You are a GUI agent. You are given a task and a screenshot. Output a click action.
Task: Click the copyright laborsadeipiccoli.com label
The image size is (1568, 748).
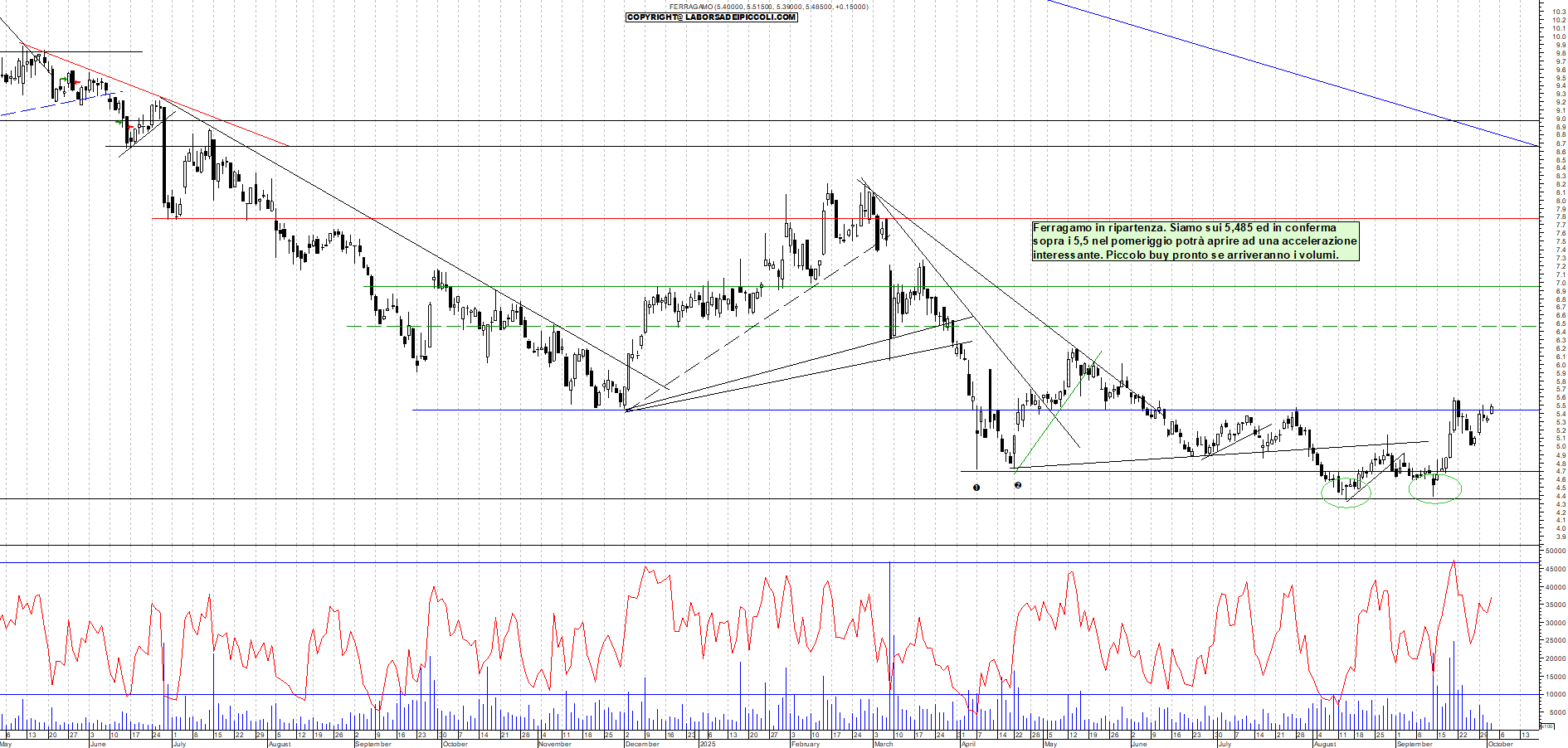tap(711, 17)
